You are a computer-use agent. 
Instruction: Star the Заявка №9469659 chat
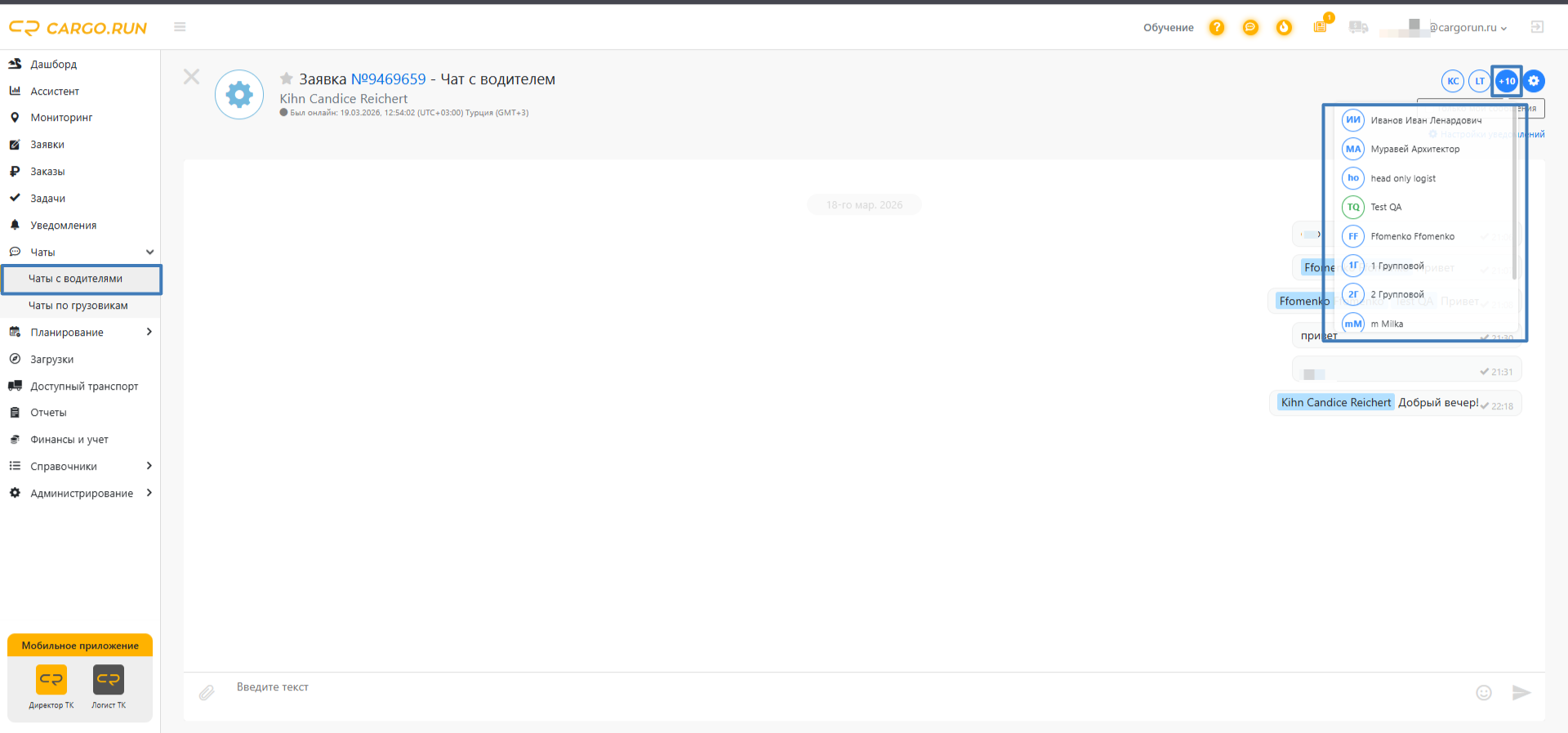287,79
